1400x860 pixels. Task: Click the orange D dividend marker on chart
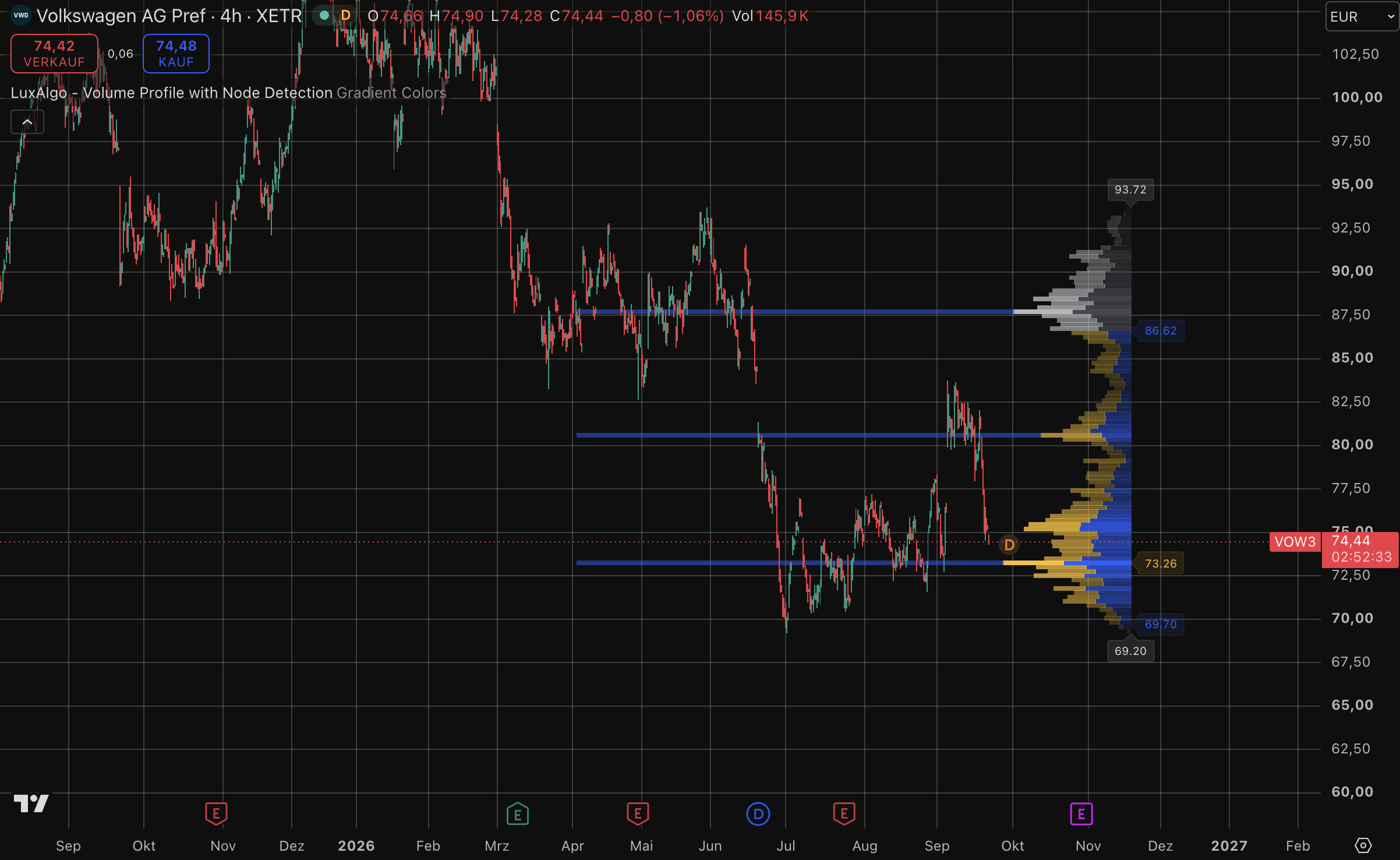1009,545
